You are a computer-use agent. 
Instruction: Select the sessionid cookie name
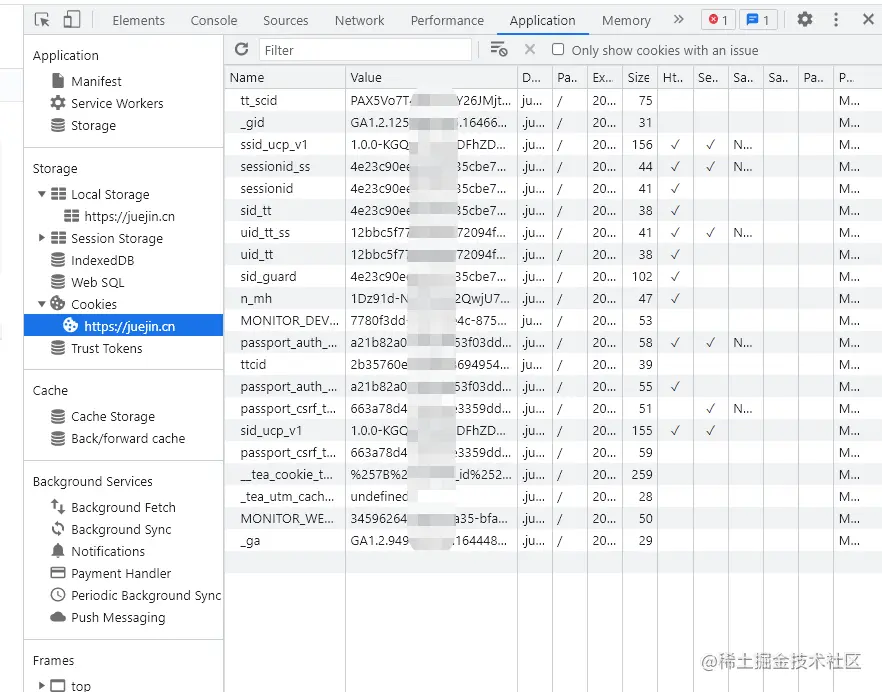click(267, 188)
